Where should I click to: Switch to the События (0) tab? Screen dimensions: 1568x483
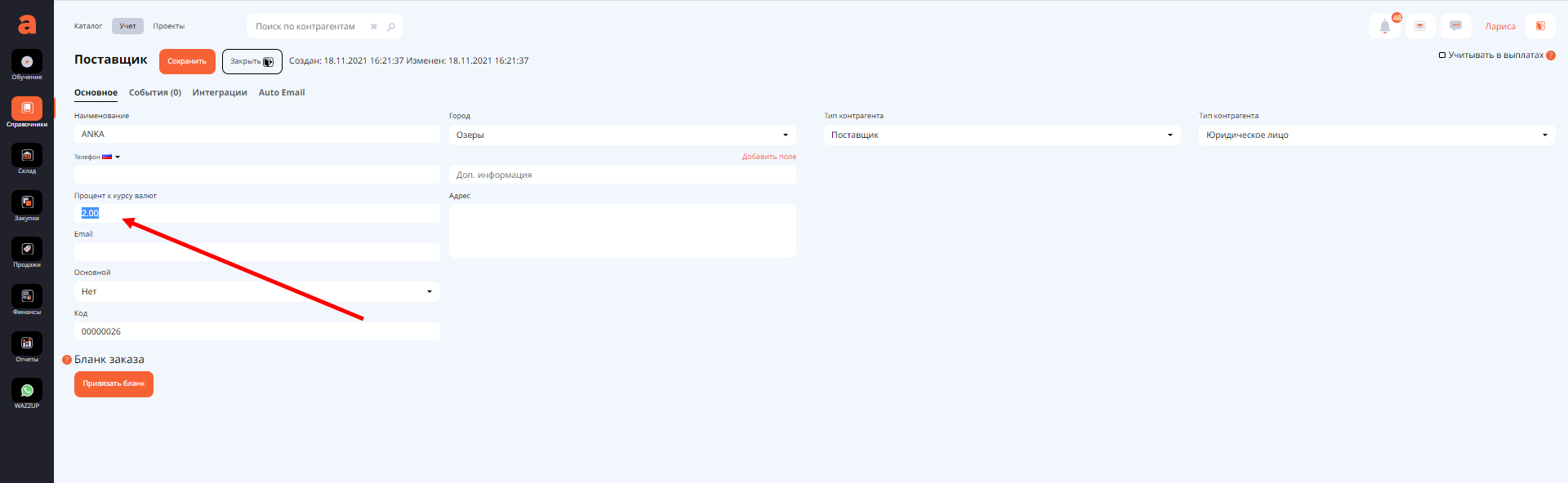[x=154, y=93]
